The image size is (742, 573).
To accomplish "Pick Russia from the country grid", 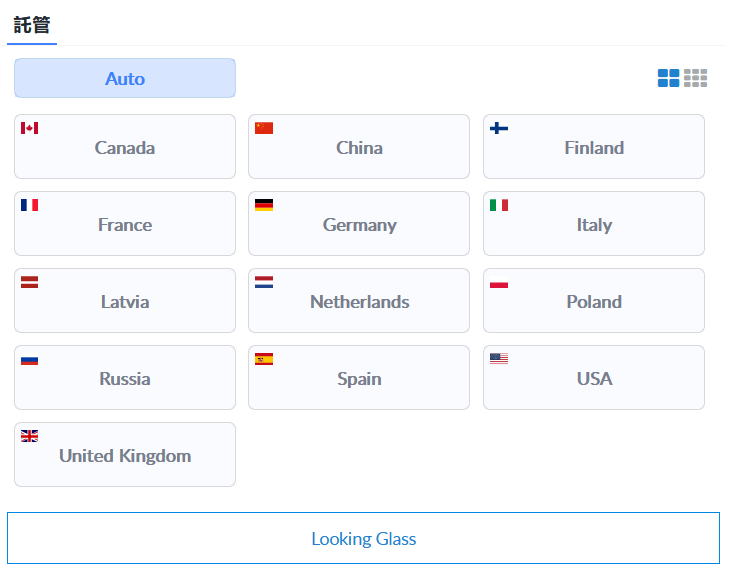I will tap(125, 378).
